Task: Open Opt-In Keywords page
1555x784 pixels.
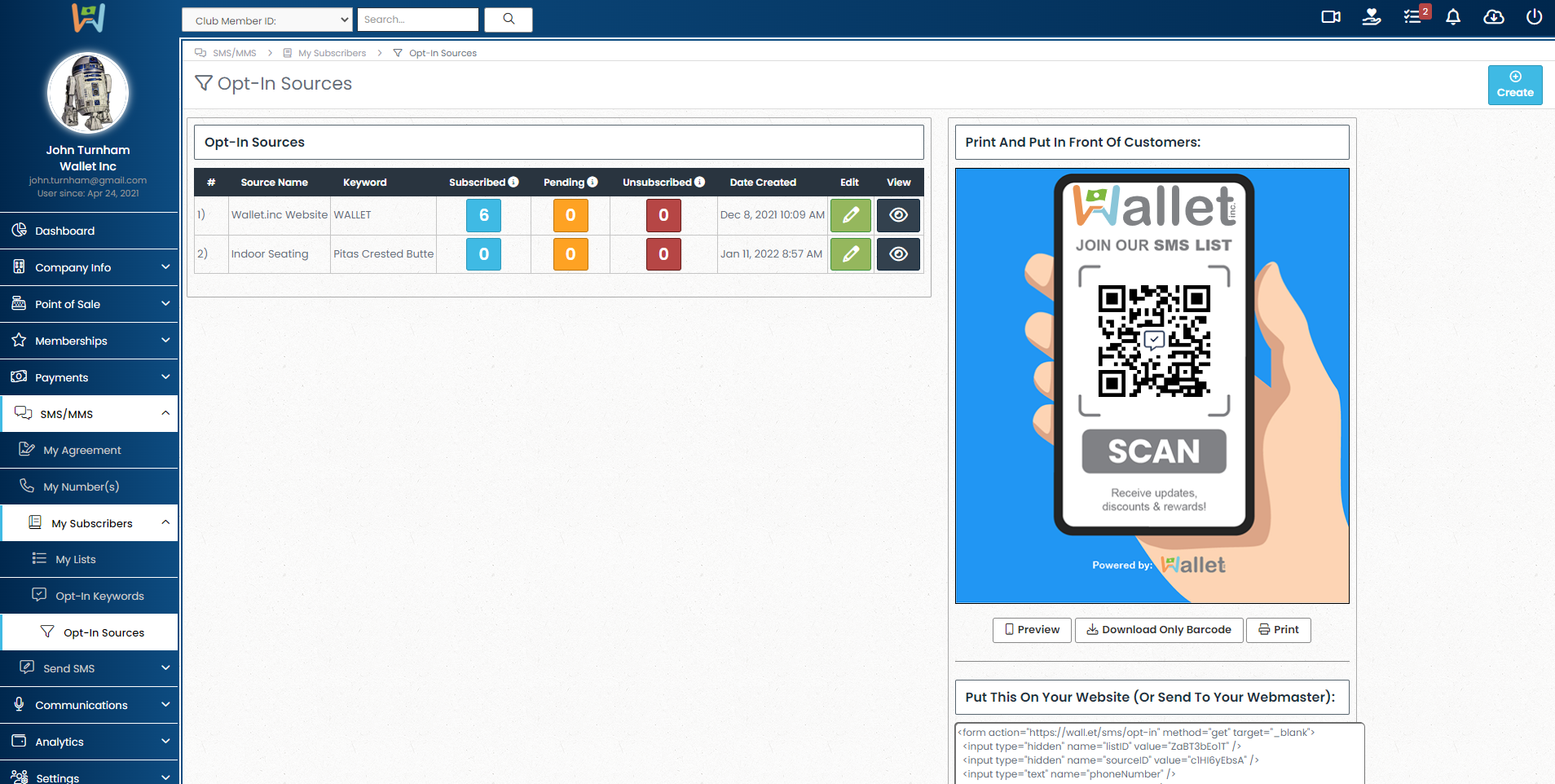Action: [89, 596]
